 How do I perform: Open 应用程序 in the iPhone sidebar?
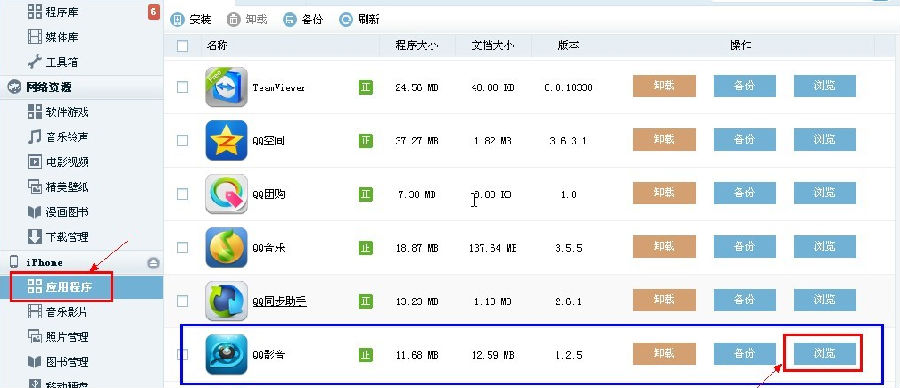(61, 287)
